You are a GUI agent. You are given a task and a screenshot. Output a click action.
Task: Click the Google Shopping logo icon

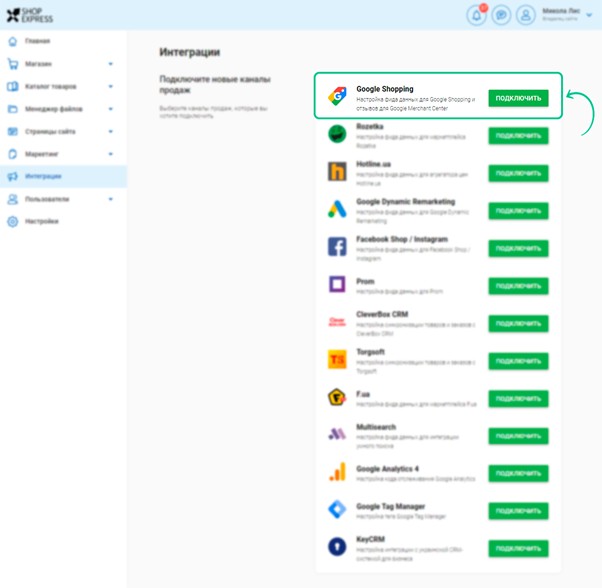337,97
